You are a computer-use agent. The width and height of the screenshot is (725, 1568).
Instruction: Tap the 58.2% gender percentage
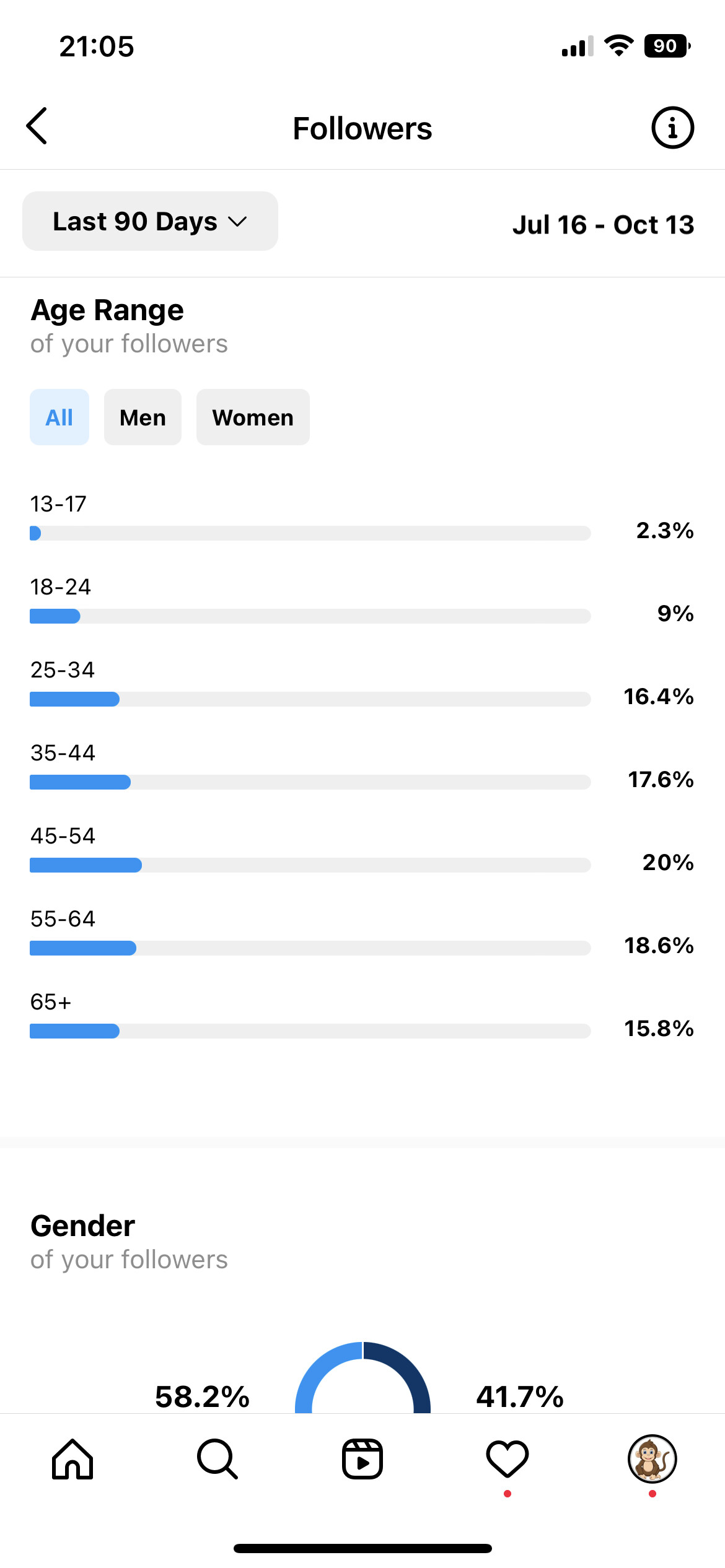coord(202,1397)
